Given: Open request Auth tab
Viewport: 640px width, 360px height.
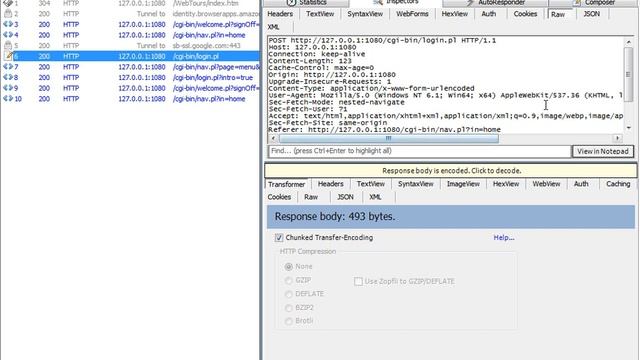Looking at the screenshot, I should point(489,14).
